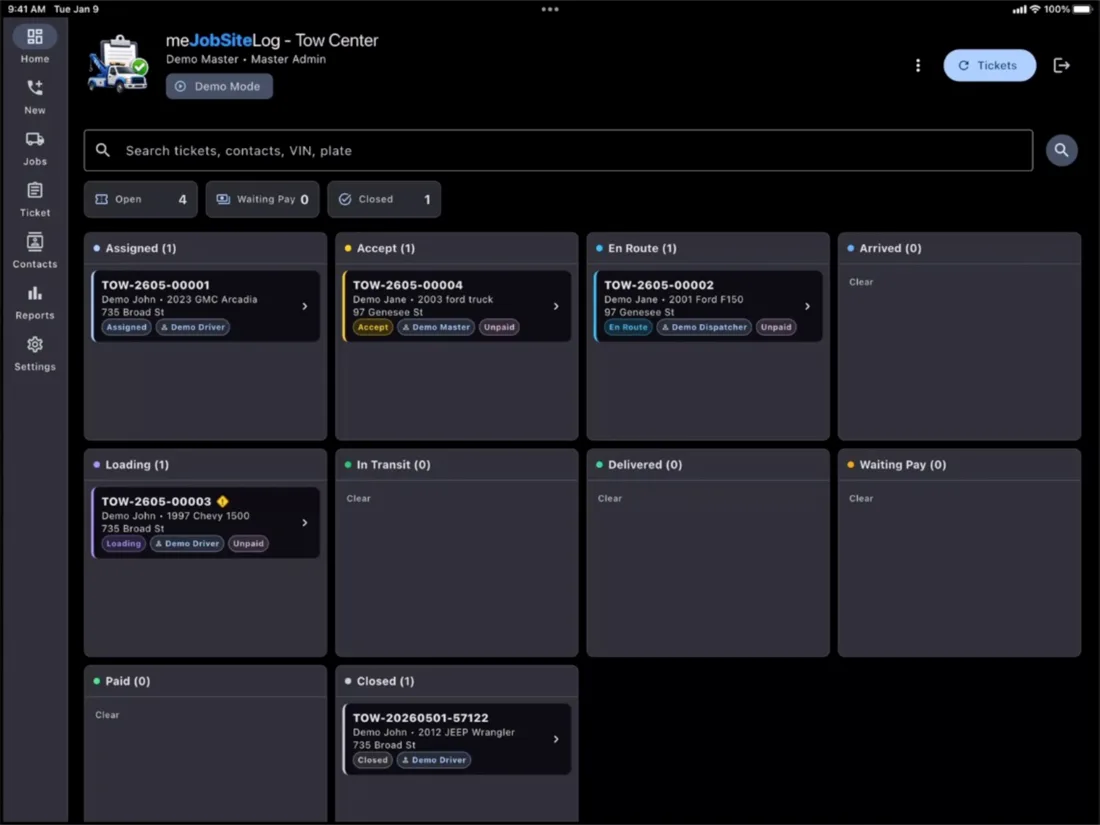The height and width of the screenshot is (825, 1100).
Task: Click Demo Driver tag on TOW-20260501-57122
Action: [434, 760]
